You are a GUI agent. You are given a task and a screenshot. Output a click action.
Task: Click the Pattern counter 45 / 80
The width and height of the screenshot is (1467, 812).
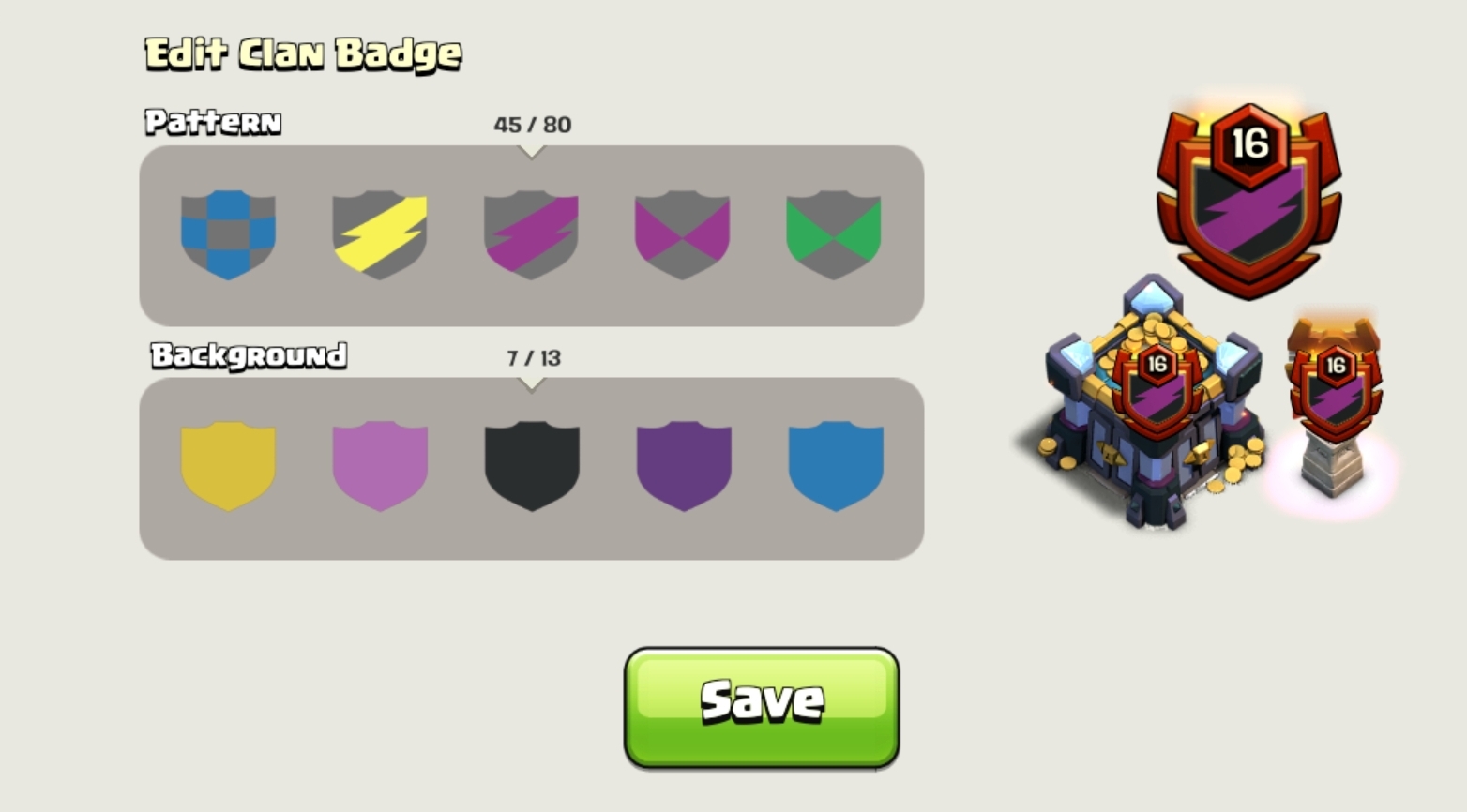(x=533, y=125)
